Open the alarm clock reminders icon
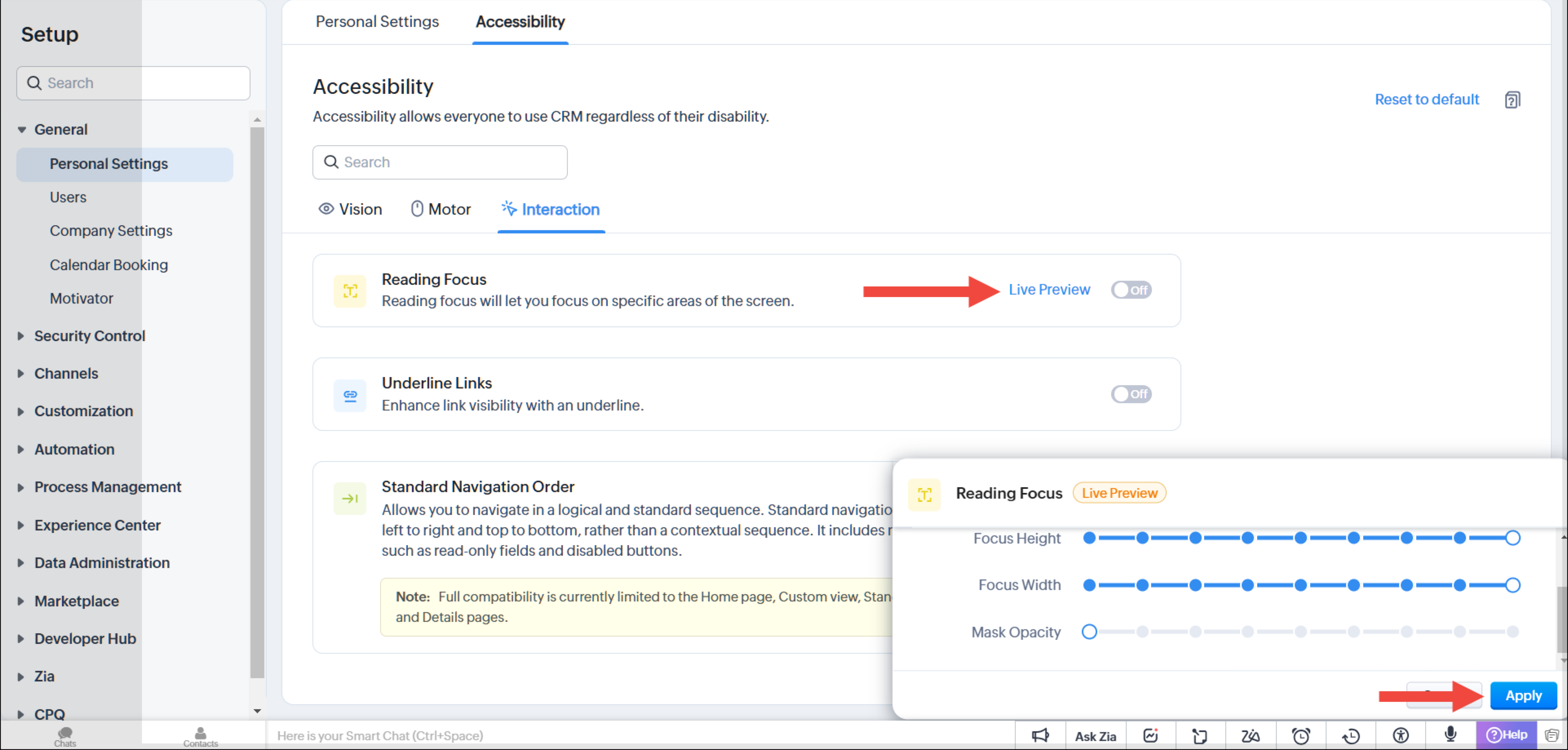 pos(1301,735)
